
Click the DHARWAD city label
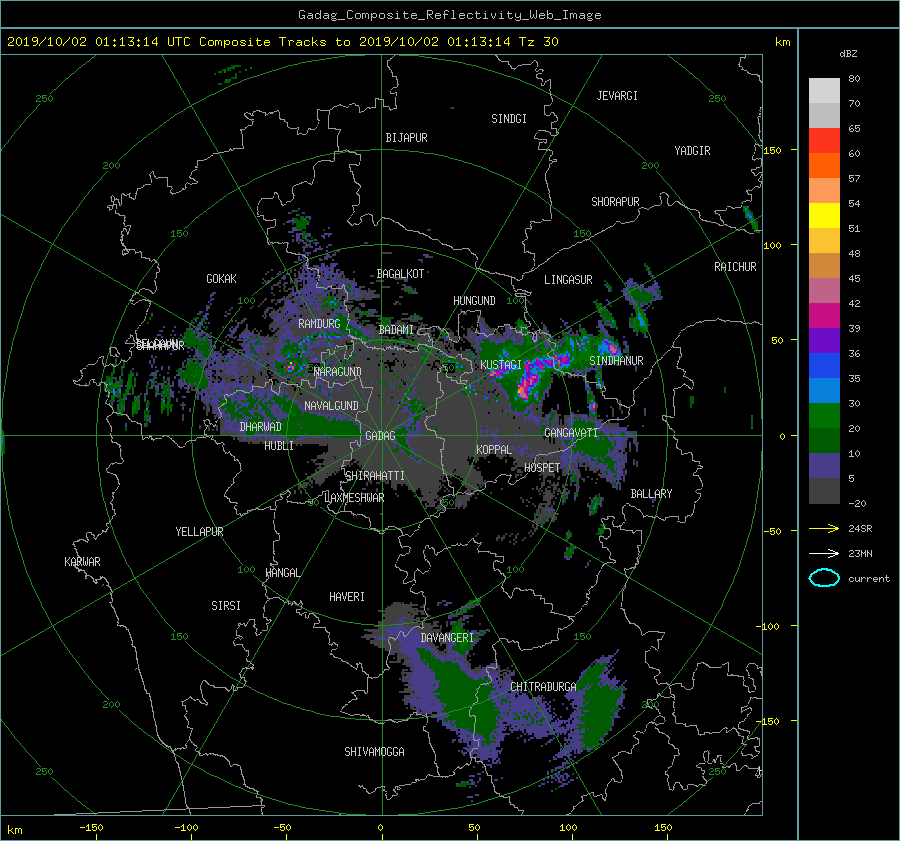260,427
